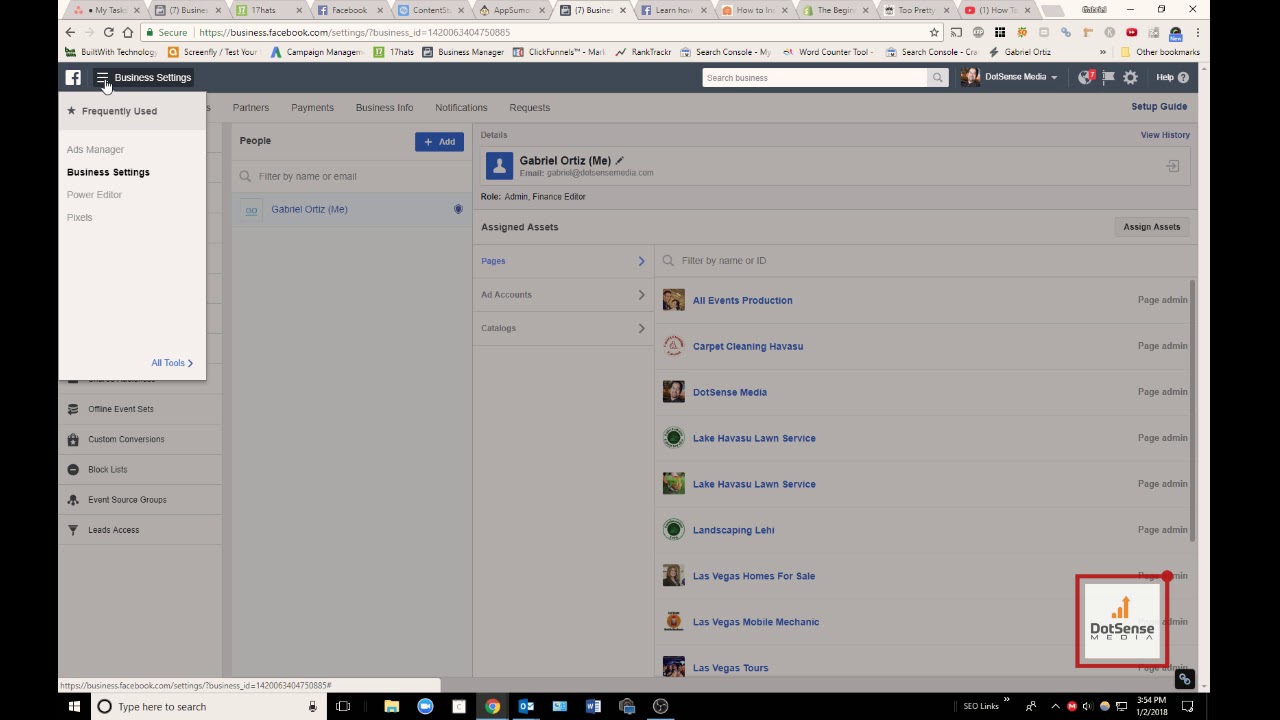Click Cast icon in browser toolbar

coord(956,32)
